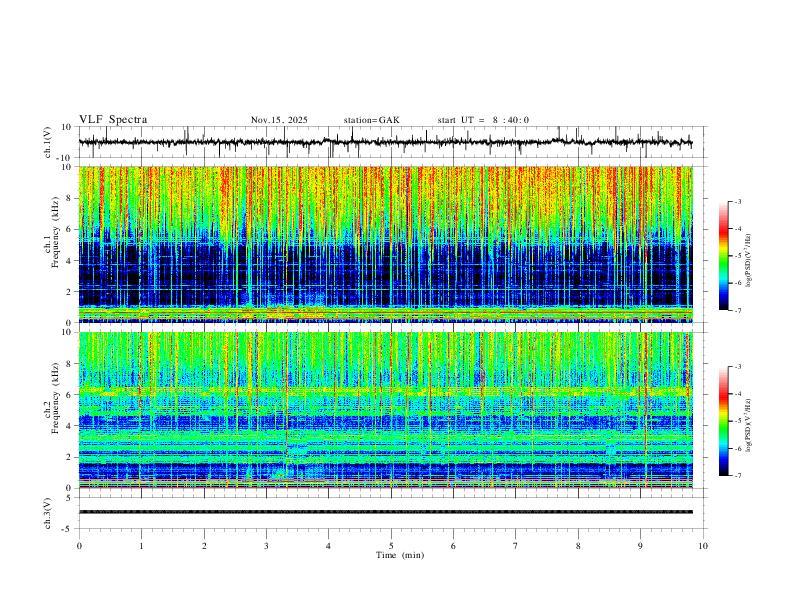
Task: Click the "ch.1(V)" waveform axis label
Action: [47, 142]
